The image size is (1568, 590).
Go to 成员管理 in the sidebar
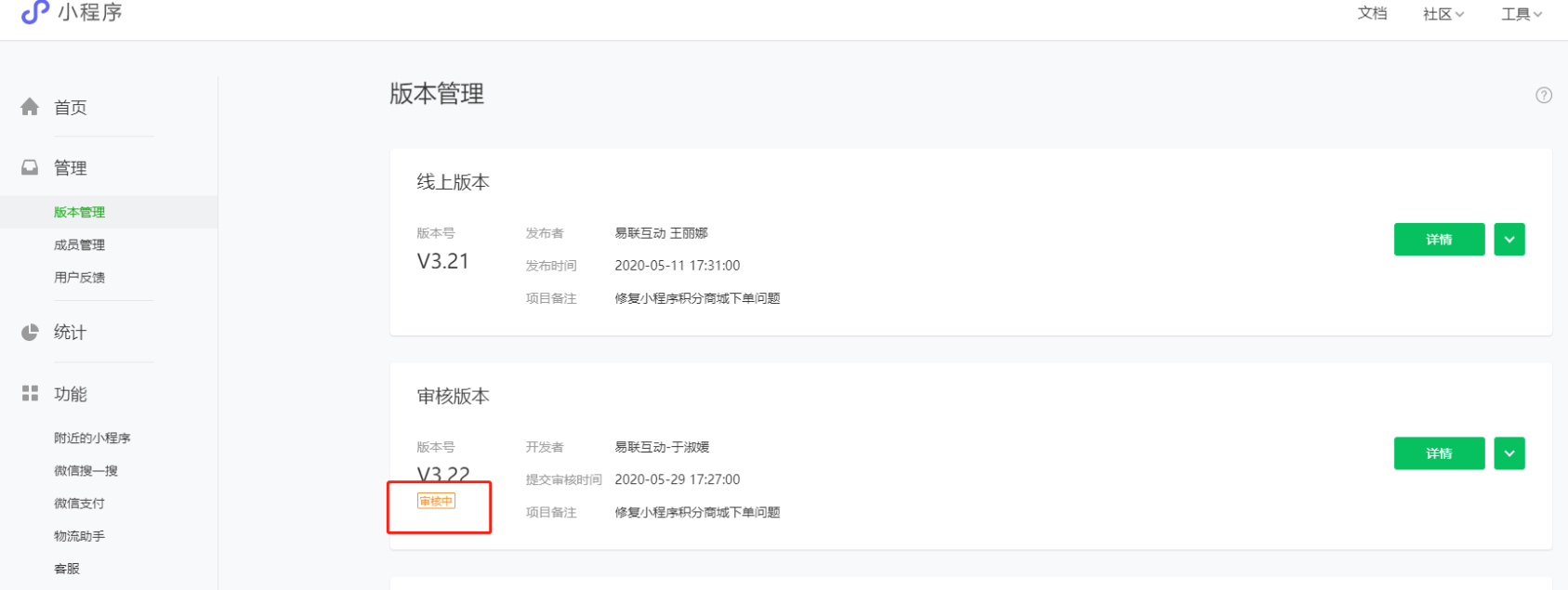click(x=79, y=244)
